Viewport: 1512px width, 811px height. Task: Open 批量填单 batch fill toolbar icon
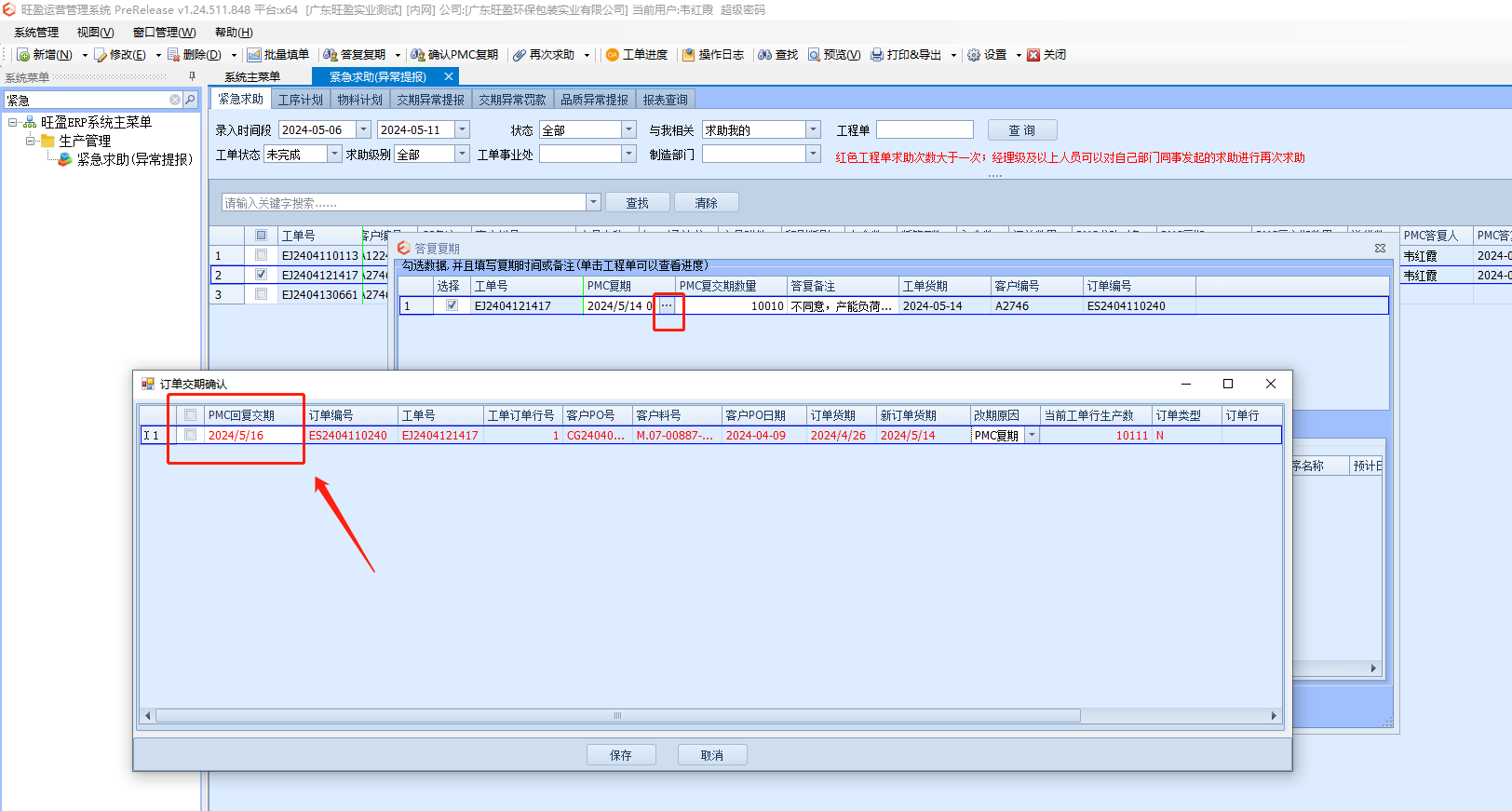(254, 55)
